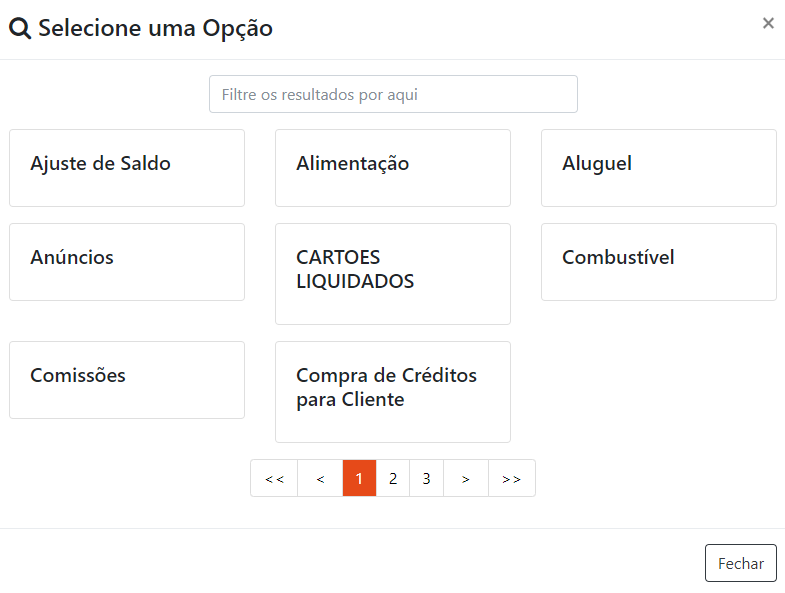Select the Aluguel option card
Screen dimensions: 785x593
coord(659,168)
